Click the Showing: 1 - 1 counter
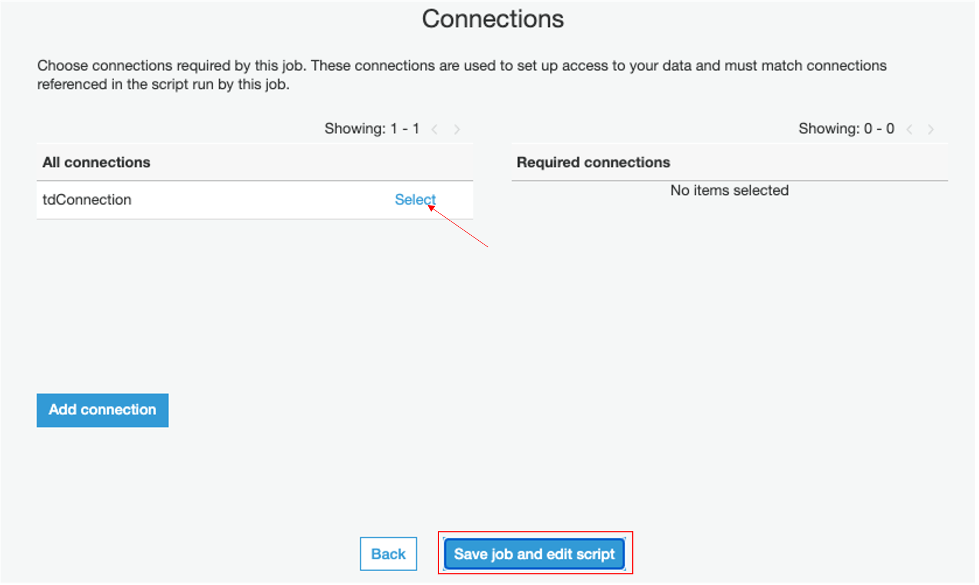 point(372,129)
